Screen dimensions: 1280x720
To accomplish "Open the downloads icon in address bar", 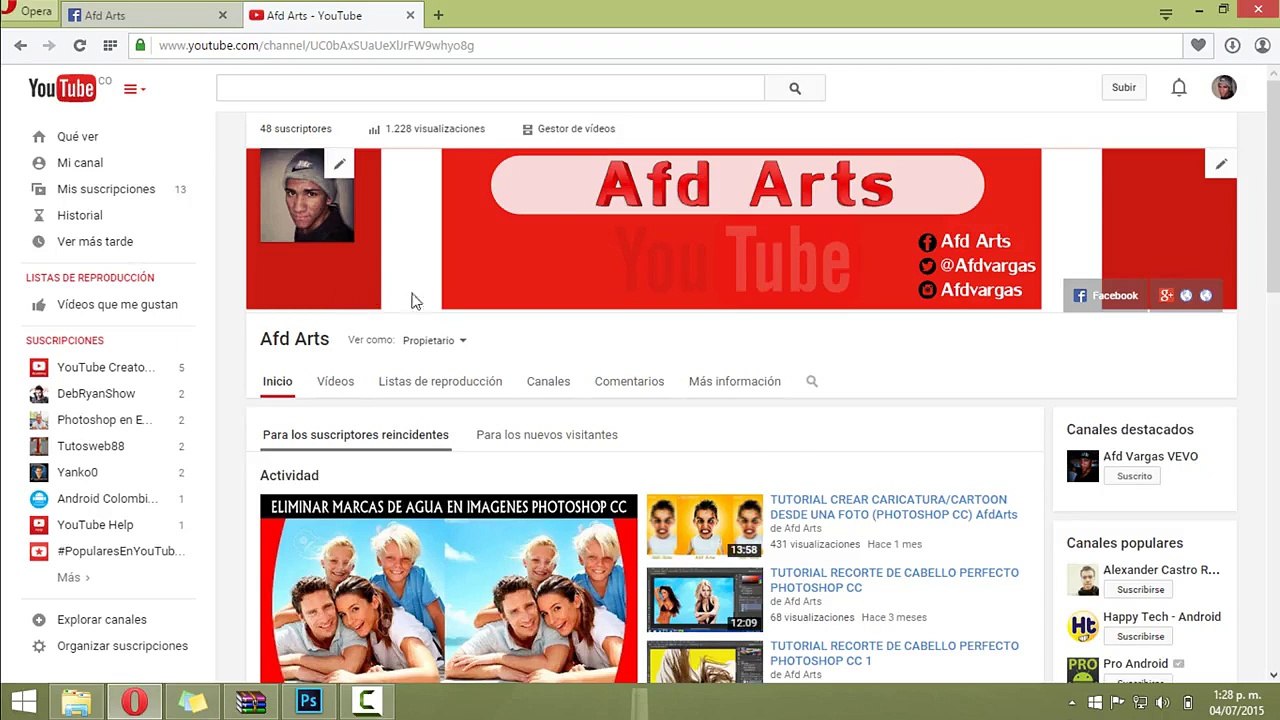I will (x=1232, y=45).
